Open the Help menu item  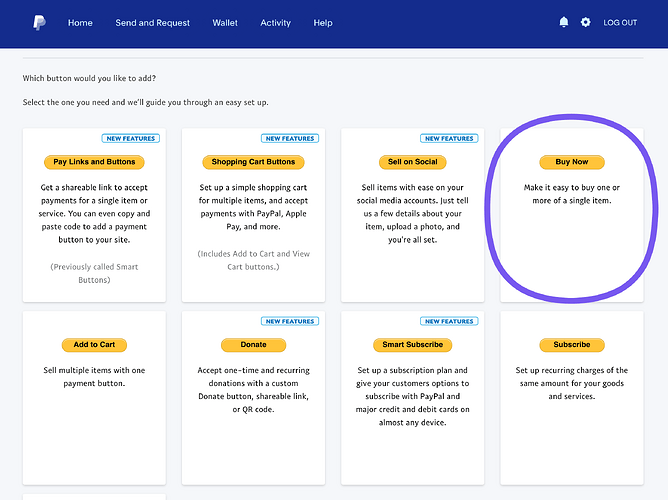pyautogui.click(x=323, y=23)
